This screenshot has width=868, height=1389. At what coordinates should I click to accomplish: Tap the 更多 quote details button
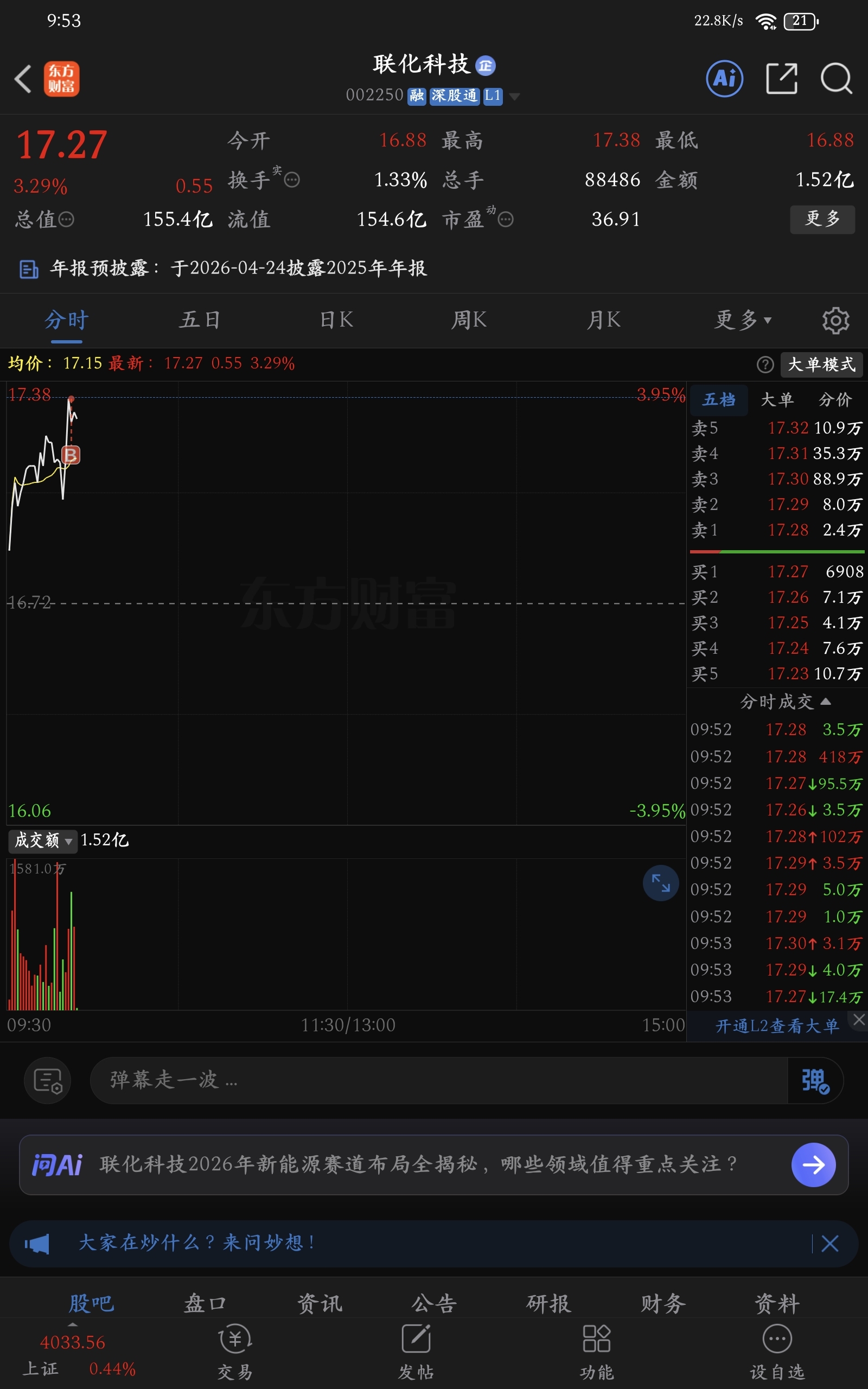pyautogui.click(x=822, y=219)
